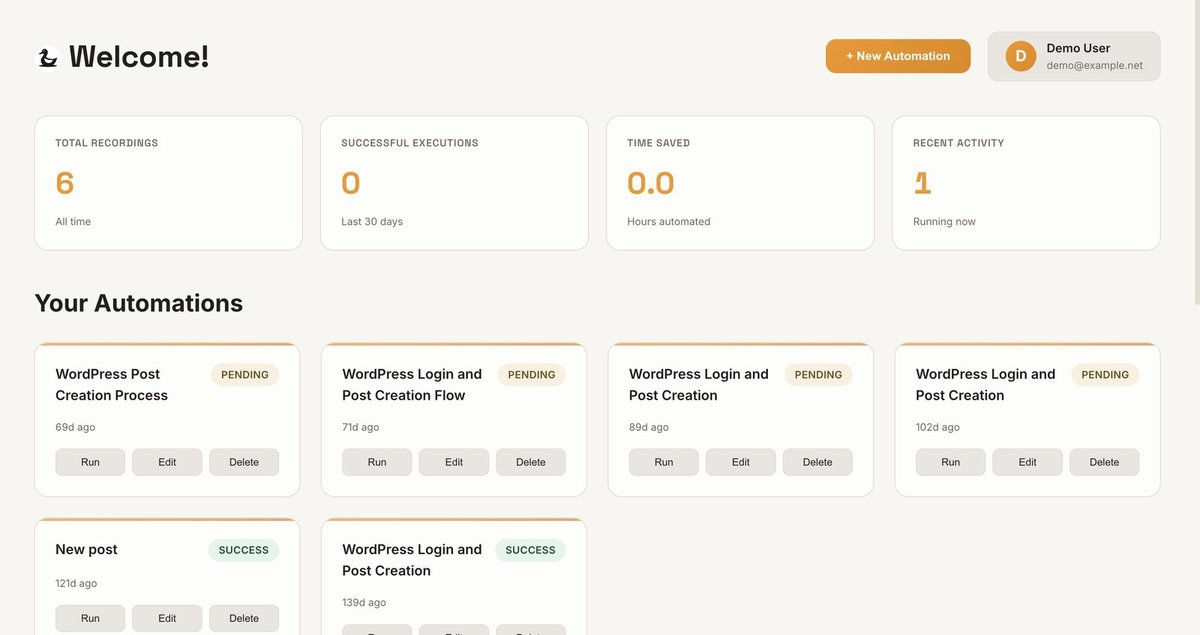
Task: Click the Time Saved value 0.0
Action: pos(651,183)
